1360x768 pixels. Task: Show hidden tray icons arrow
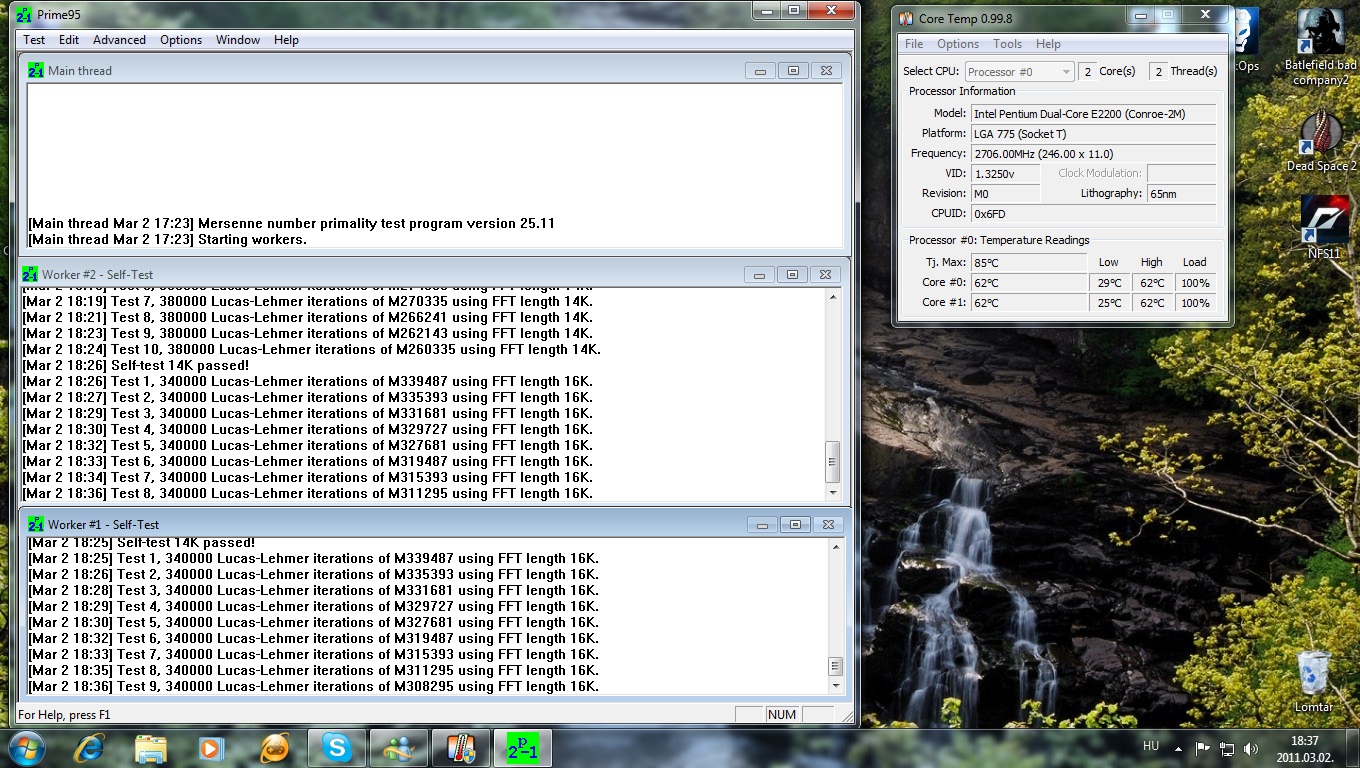1180,748
